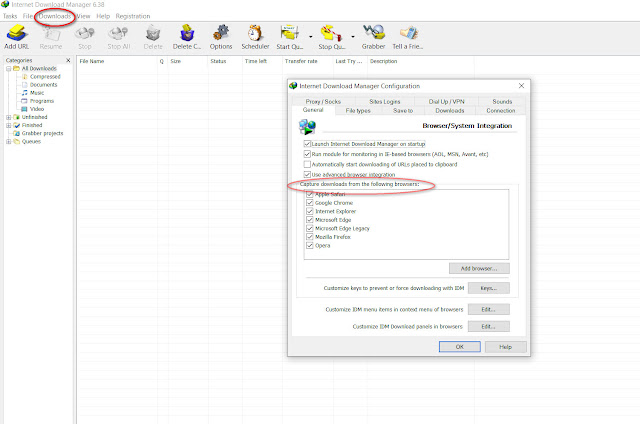Switch to the Downloads configuration tab
Screen dimensions: 640x424
(x=450, y=111)
